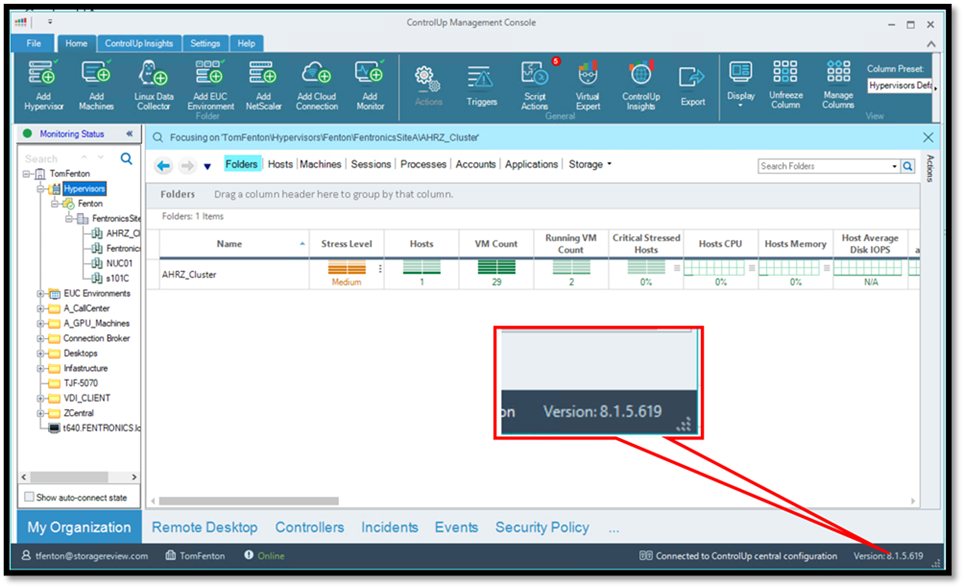This screenshot has width=964, height=588.
Task: Open the Display dropdown
Action: pos(740,84)
